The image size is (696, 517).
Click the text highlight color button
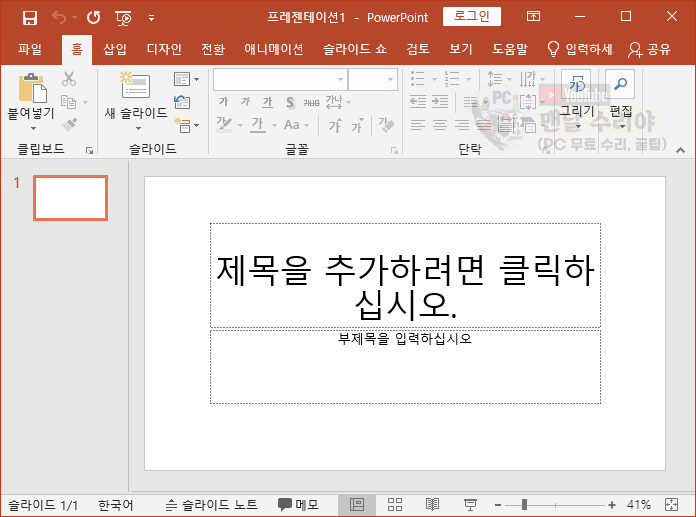224,125
